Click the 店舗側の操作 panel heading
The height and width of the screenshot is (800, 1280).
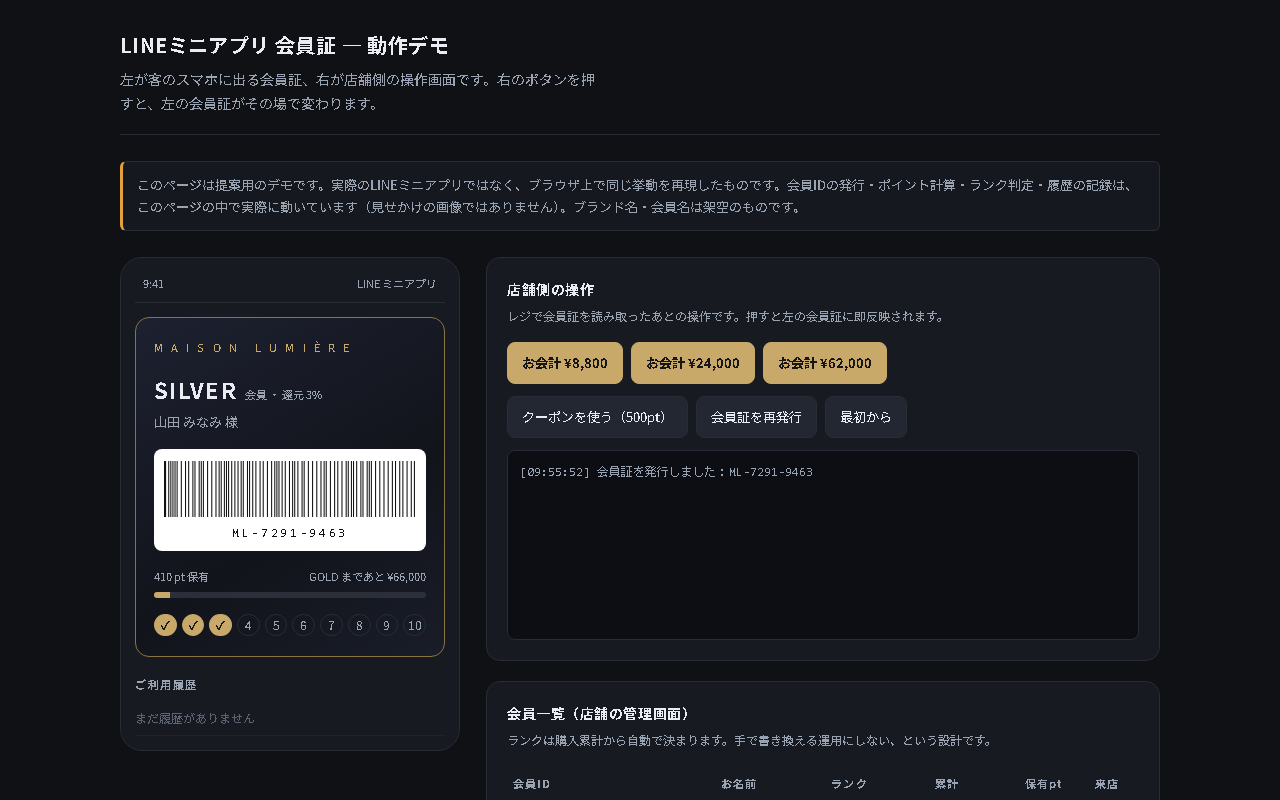550,290
